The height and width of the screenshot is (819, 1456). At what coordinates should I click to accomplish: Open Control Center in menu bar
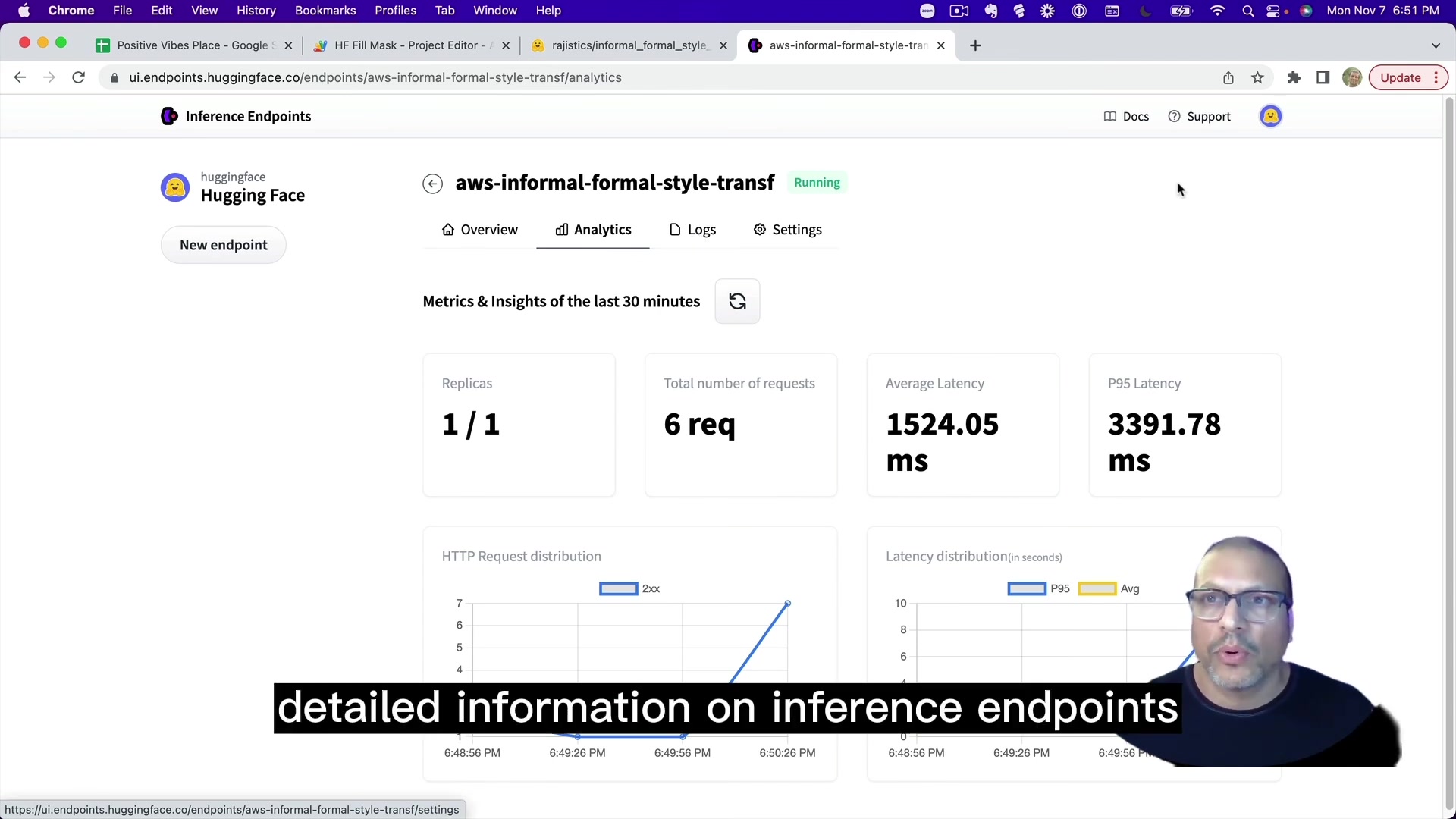pyautogui.click(x=1274, y=11)
